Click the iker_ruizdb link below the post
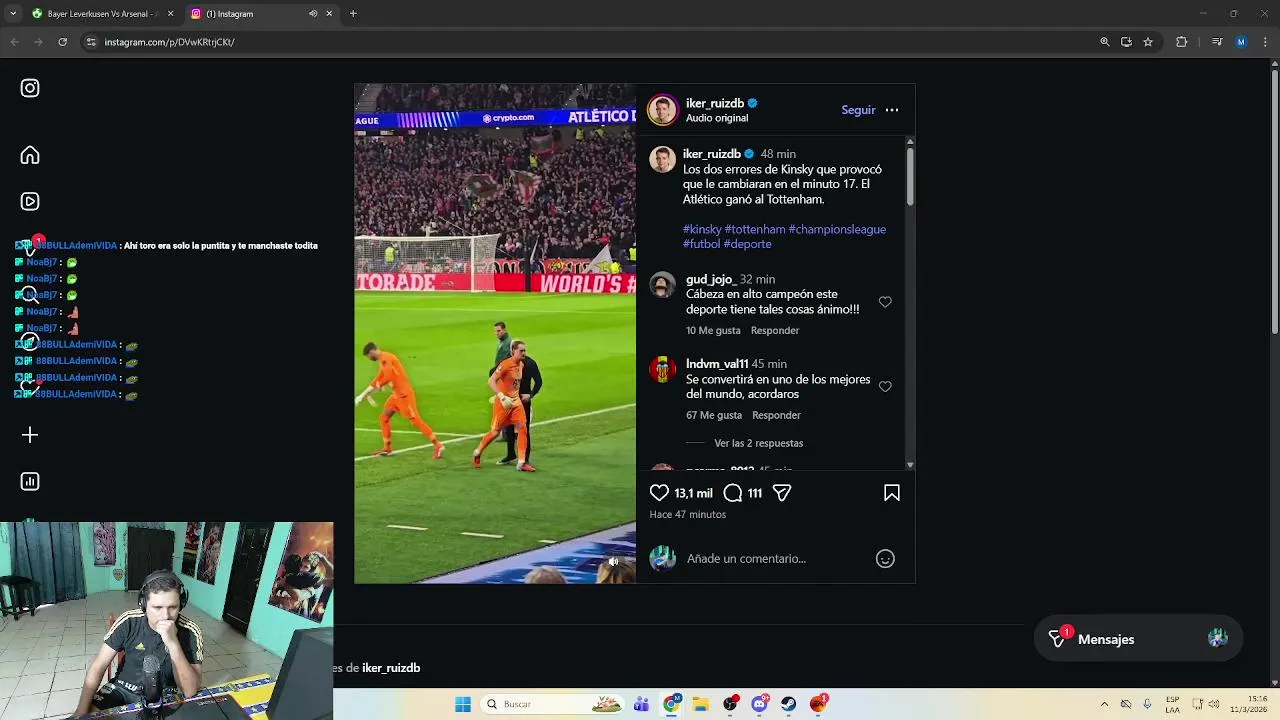The image size is (1280, 720). coord(391,668)
